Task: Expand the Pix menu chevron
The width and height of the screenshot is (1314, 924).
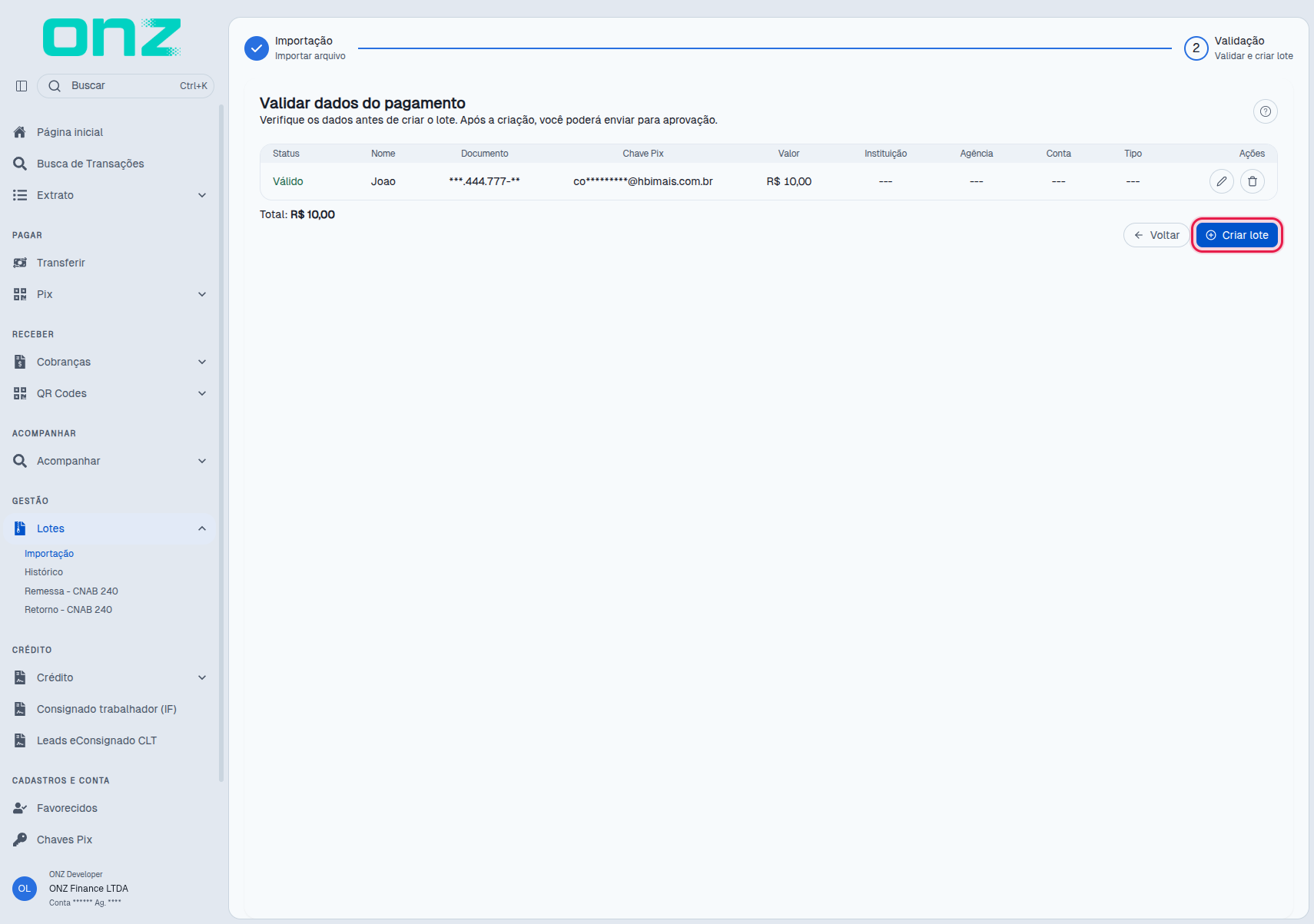Action: click(202, 294)
